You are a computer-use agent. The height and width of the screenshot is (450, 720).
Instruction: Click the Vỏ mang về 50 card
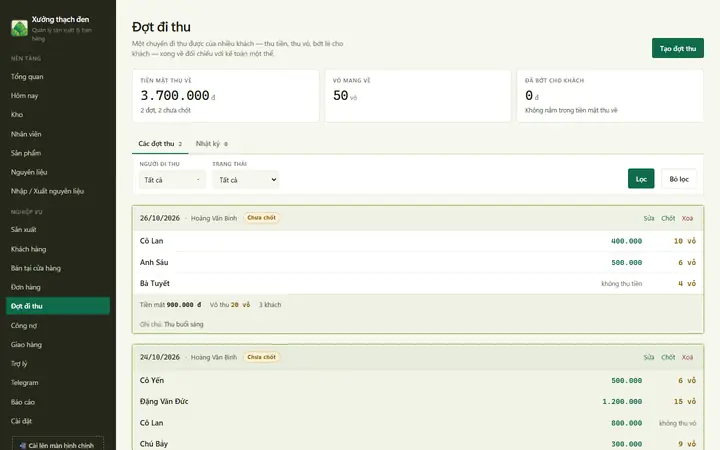point(418,96)
